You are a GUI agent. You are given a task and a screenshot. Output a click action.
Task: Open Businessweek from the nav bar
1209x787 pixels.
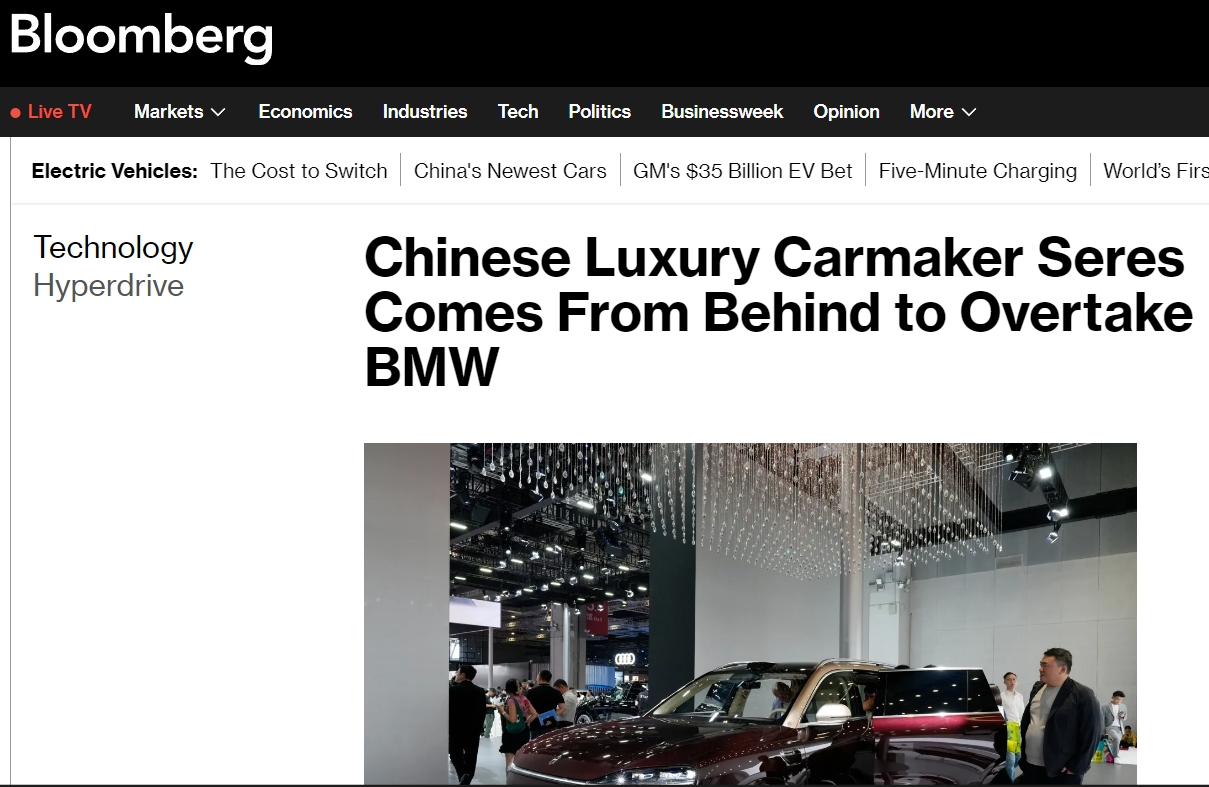click(722, 112)
